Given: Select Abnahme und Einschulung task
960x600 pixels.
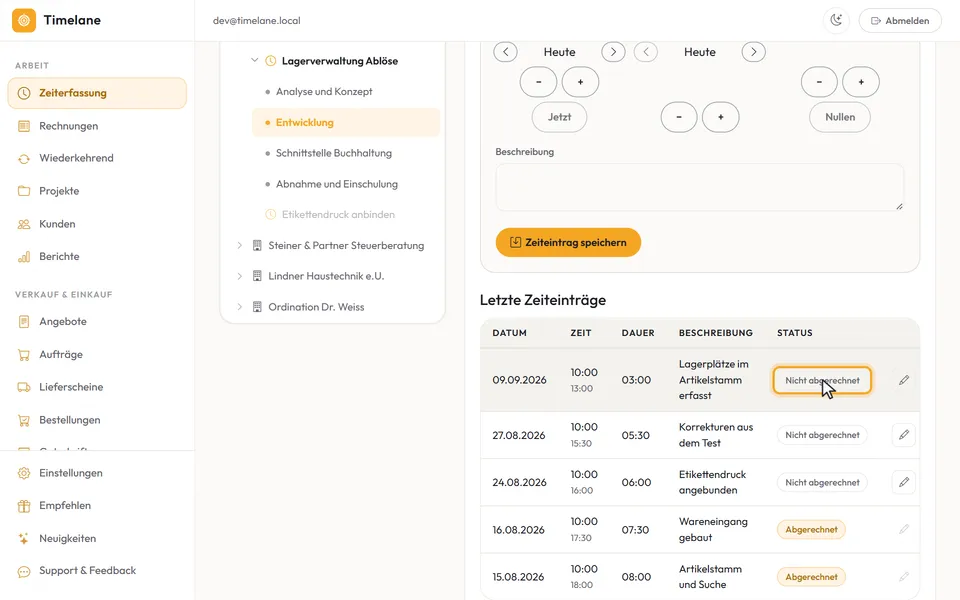Looking at the screenshot, I should 346,184.
